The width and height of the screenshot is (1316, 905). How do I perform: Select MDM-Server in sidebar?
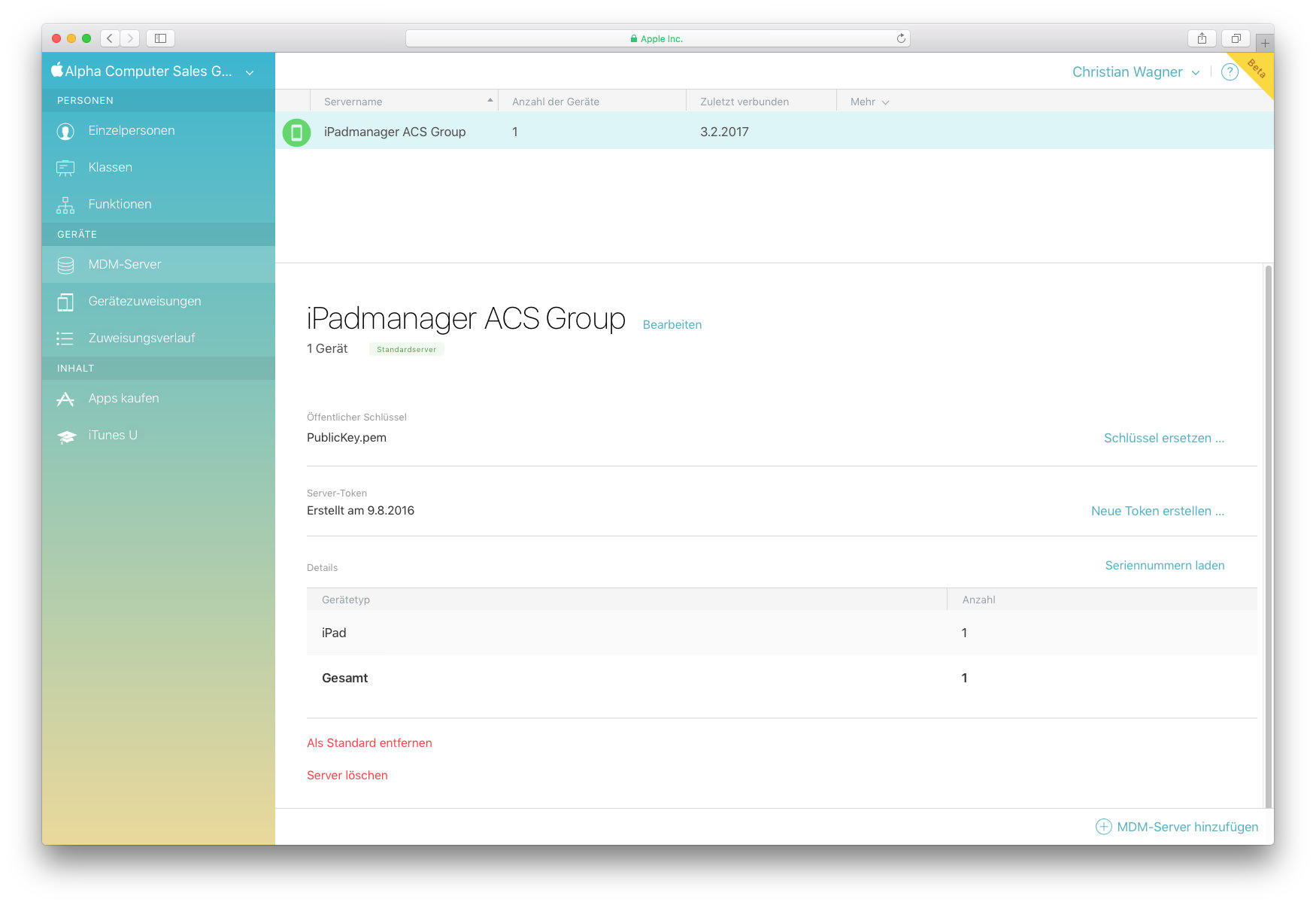159,265
